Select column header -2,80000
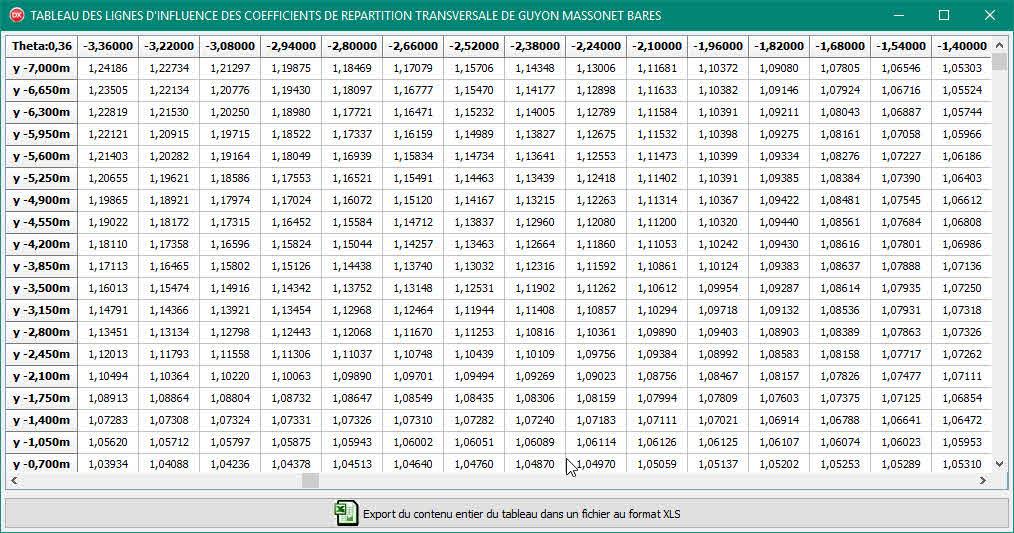Image resolution: width=1014 pixels, height=533 pixels. point(352,46)
